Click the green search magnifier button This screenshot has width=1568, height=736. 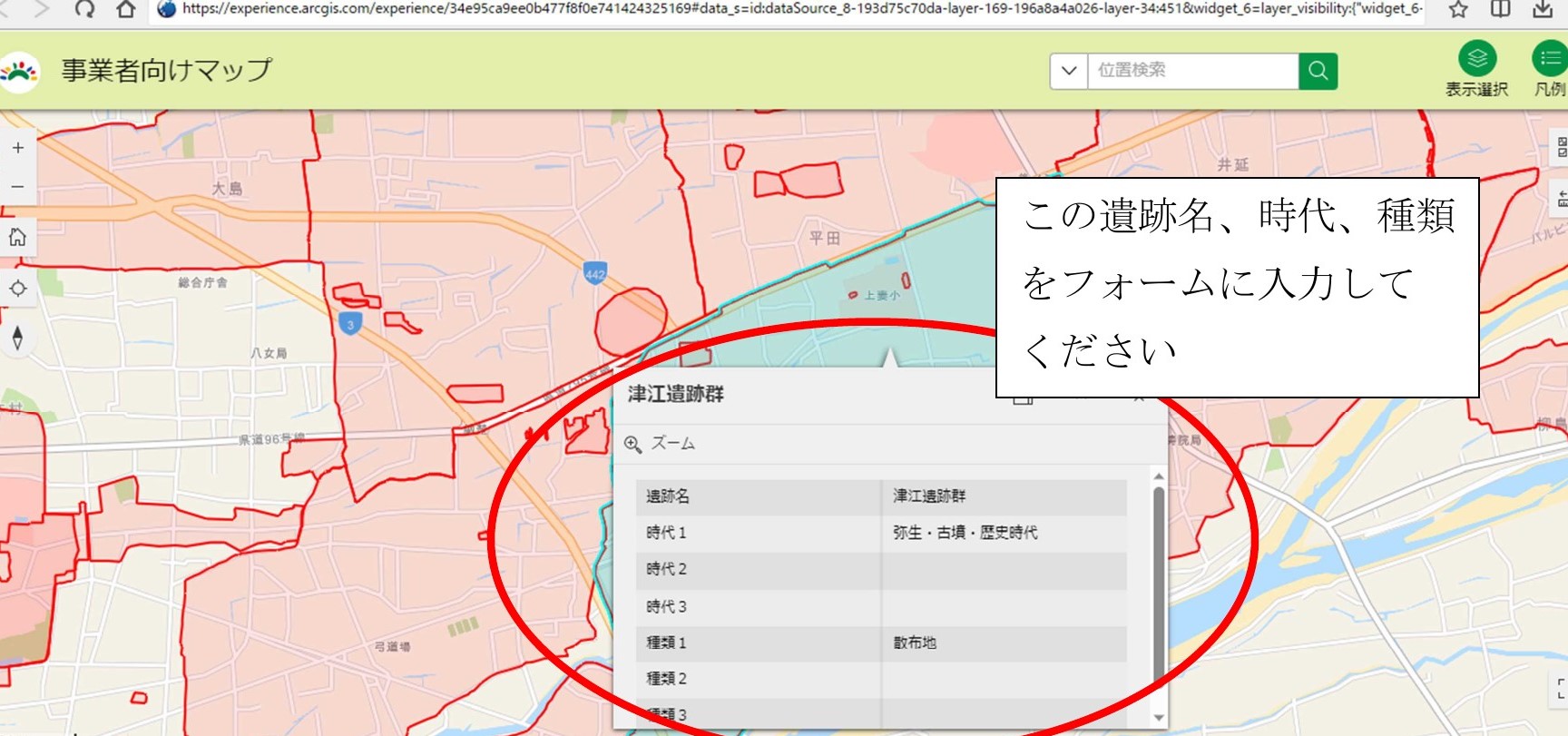[x=1318, y=71]
